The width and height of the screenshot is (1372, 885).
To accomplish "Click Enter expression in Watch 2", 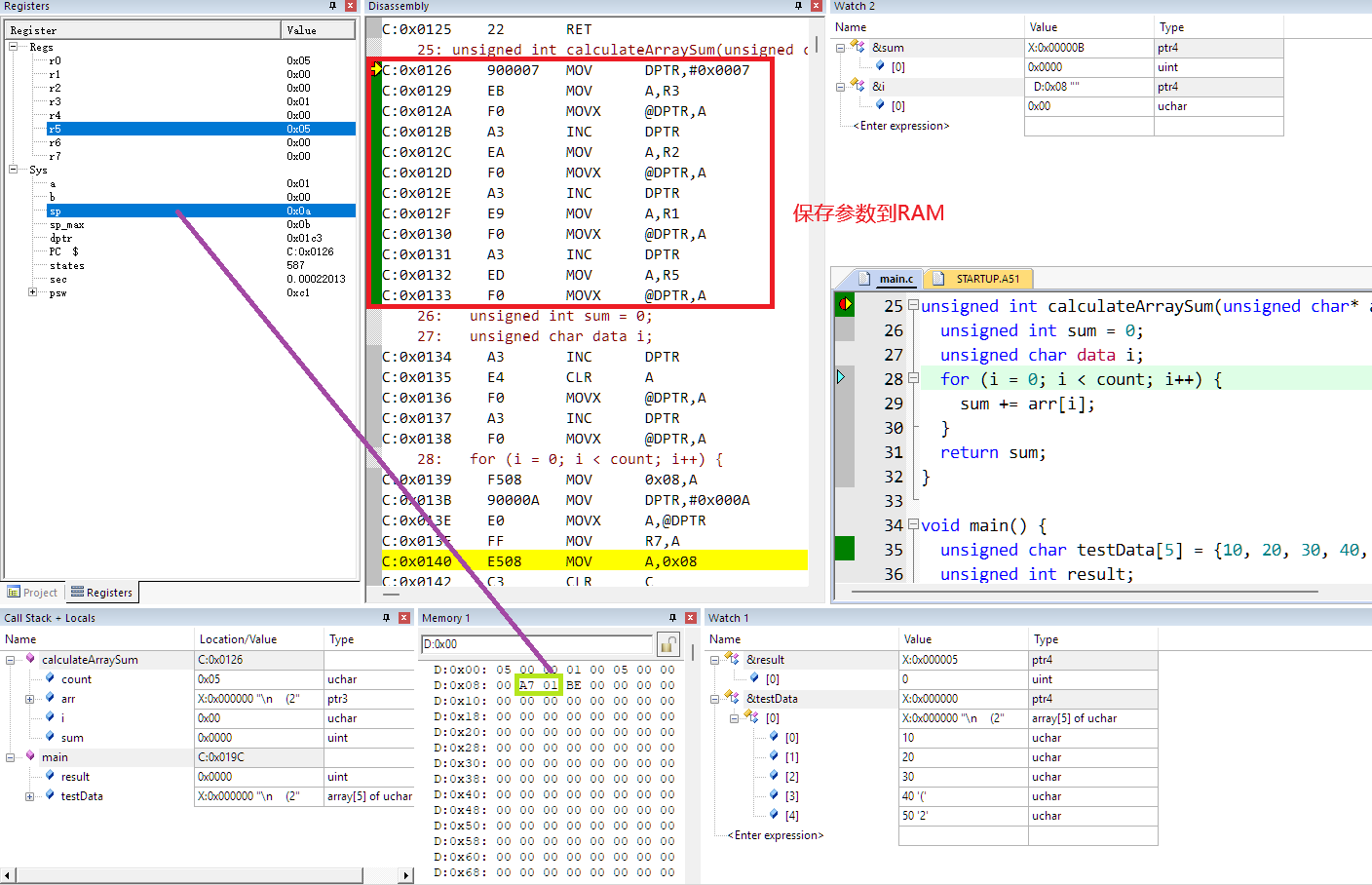I will pos(901,126).
